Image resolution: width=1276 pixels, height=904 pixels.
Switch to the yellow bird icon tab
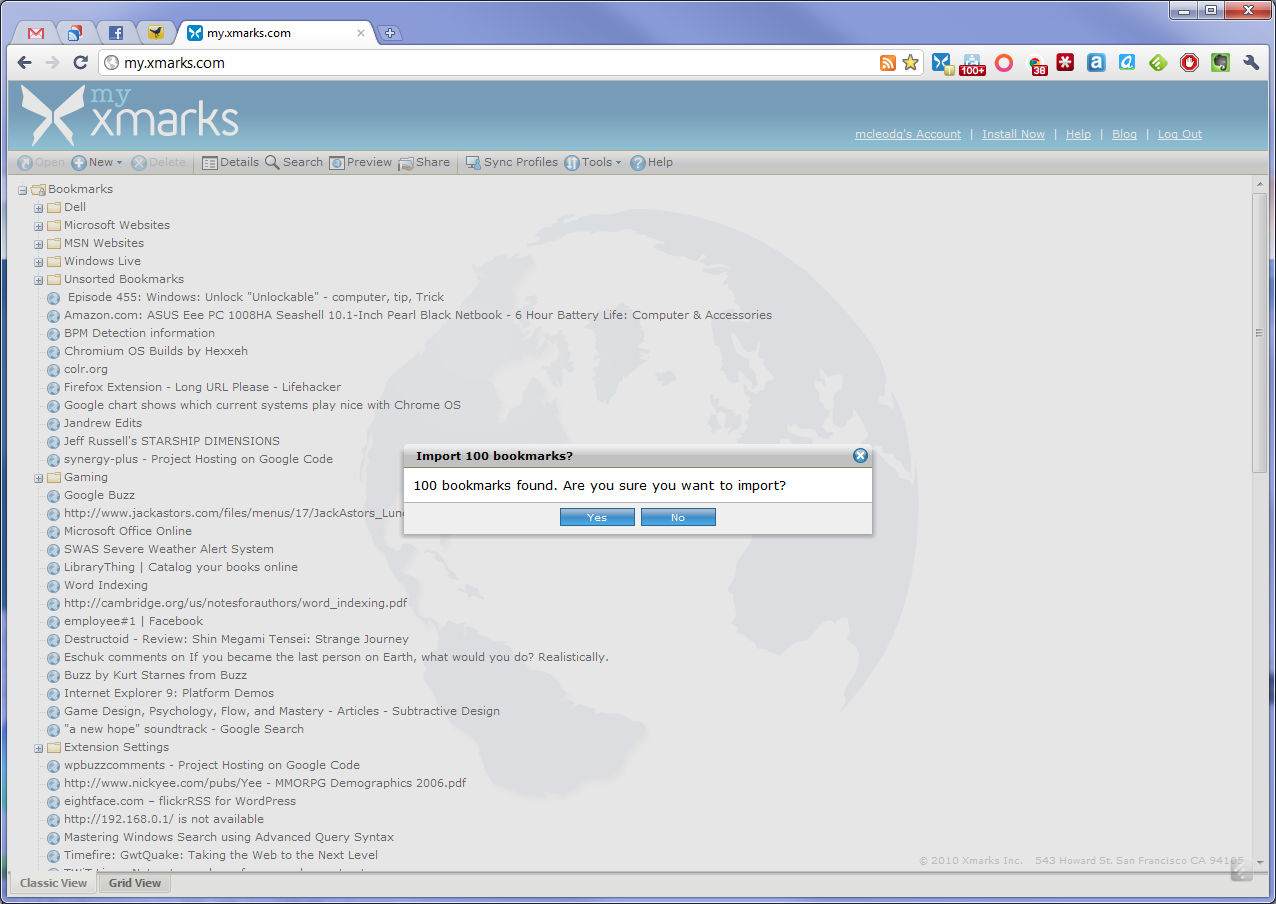tap(155, 33)
